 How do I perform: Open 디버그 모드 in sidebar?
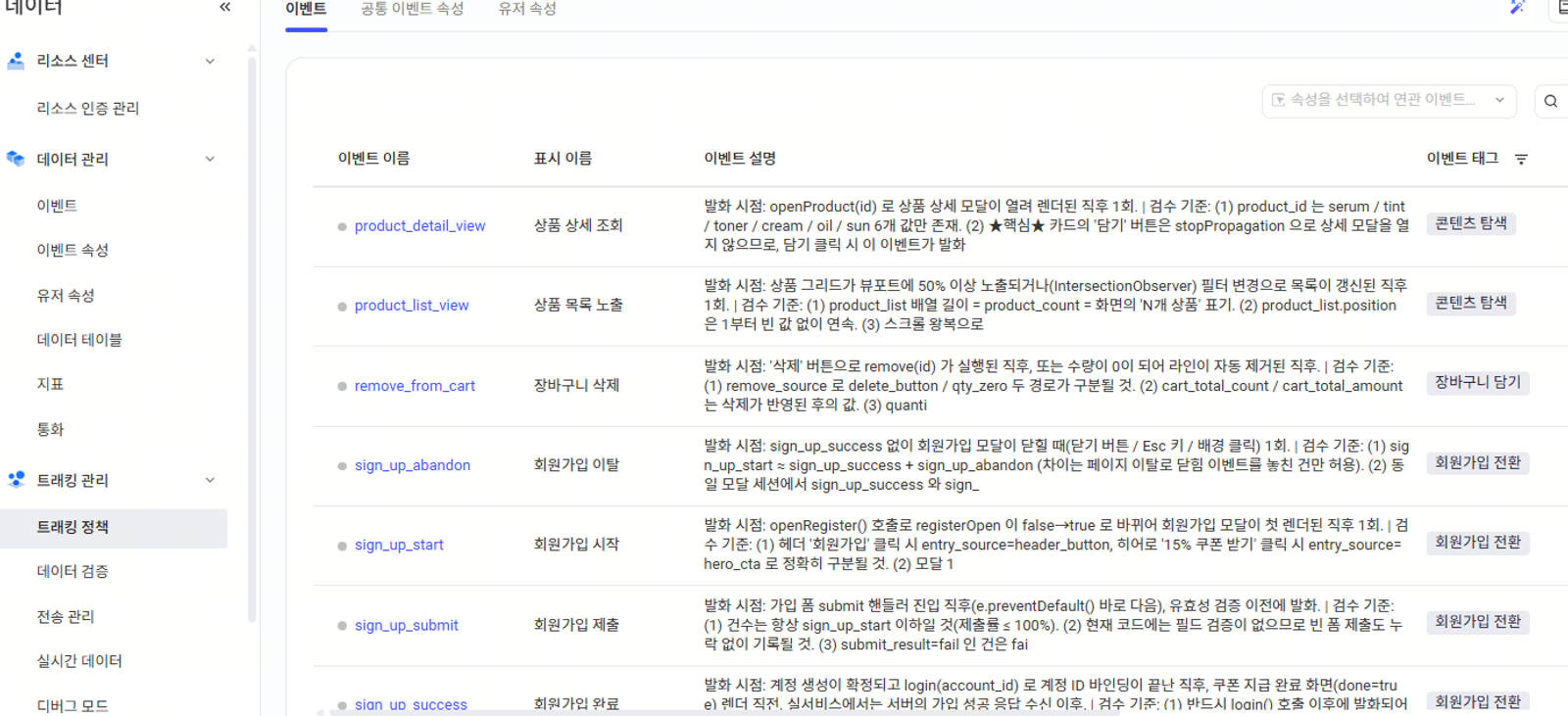pos(73,705)
